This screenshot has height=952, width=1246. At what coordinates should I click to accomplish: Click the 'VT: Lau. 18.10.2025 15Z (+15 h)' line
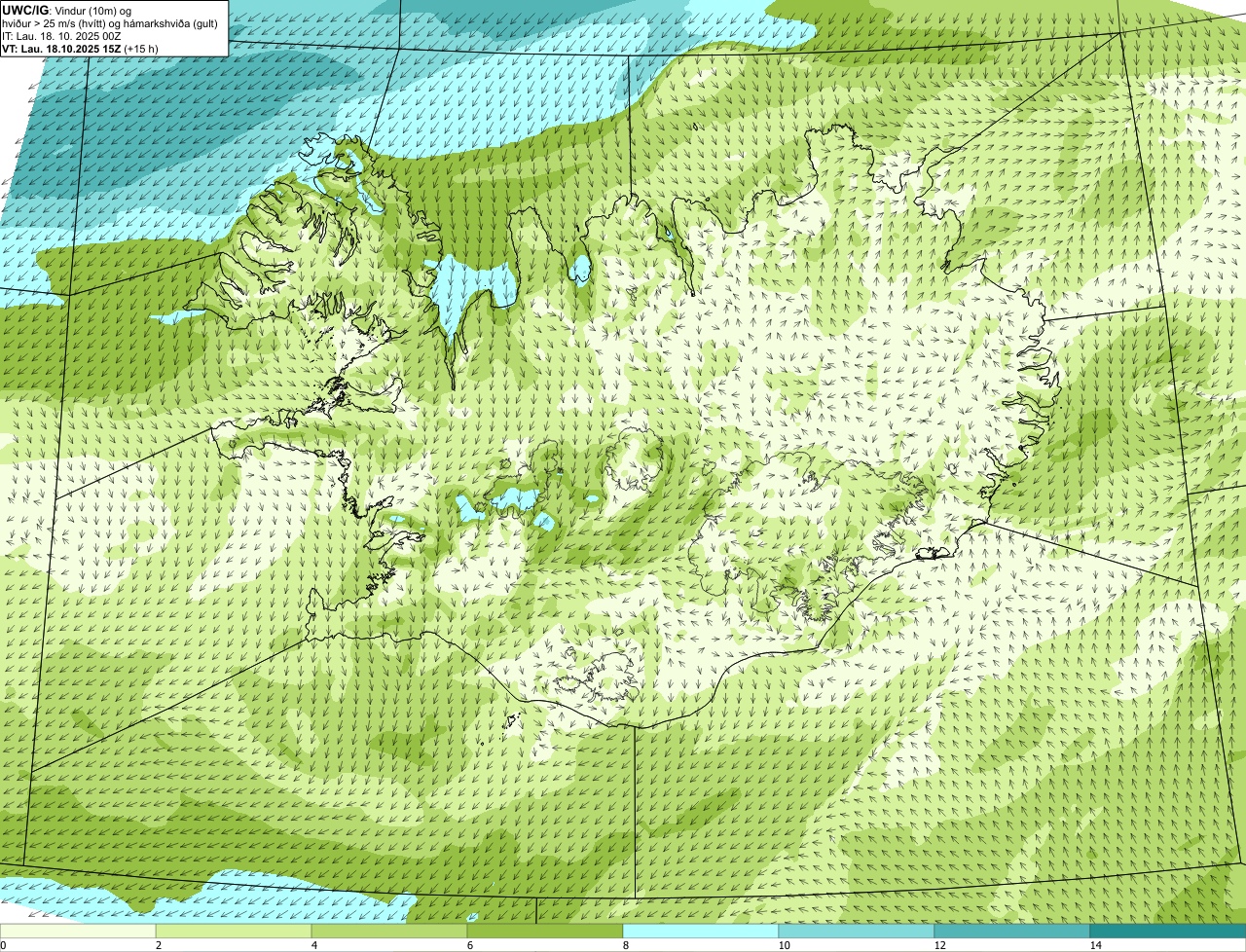pos(80,48)
